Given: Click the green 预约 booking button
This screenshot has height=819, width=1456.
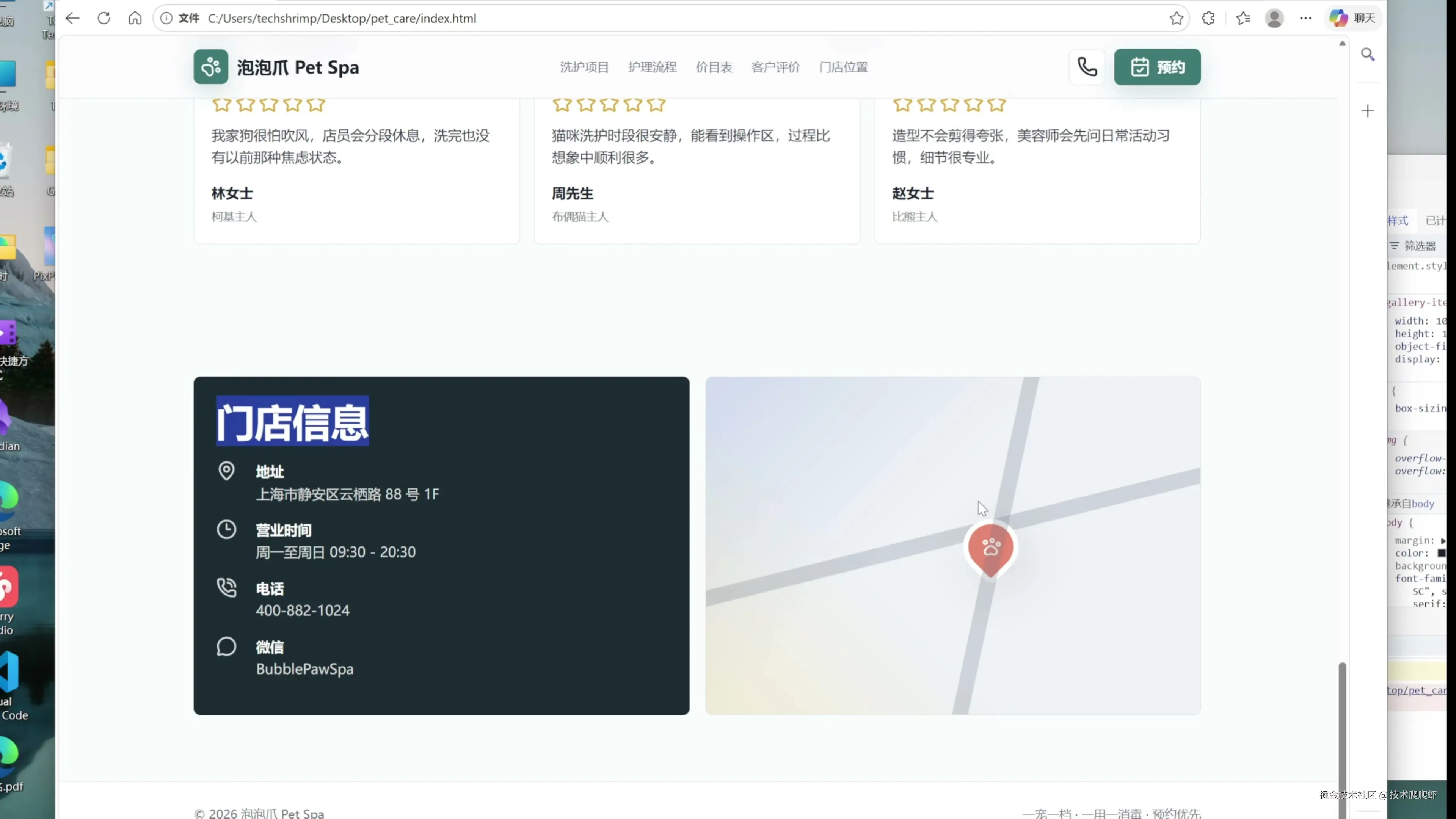Looking at the screenshot, I should (1157, 67).
